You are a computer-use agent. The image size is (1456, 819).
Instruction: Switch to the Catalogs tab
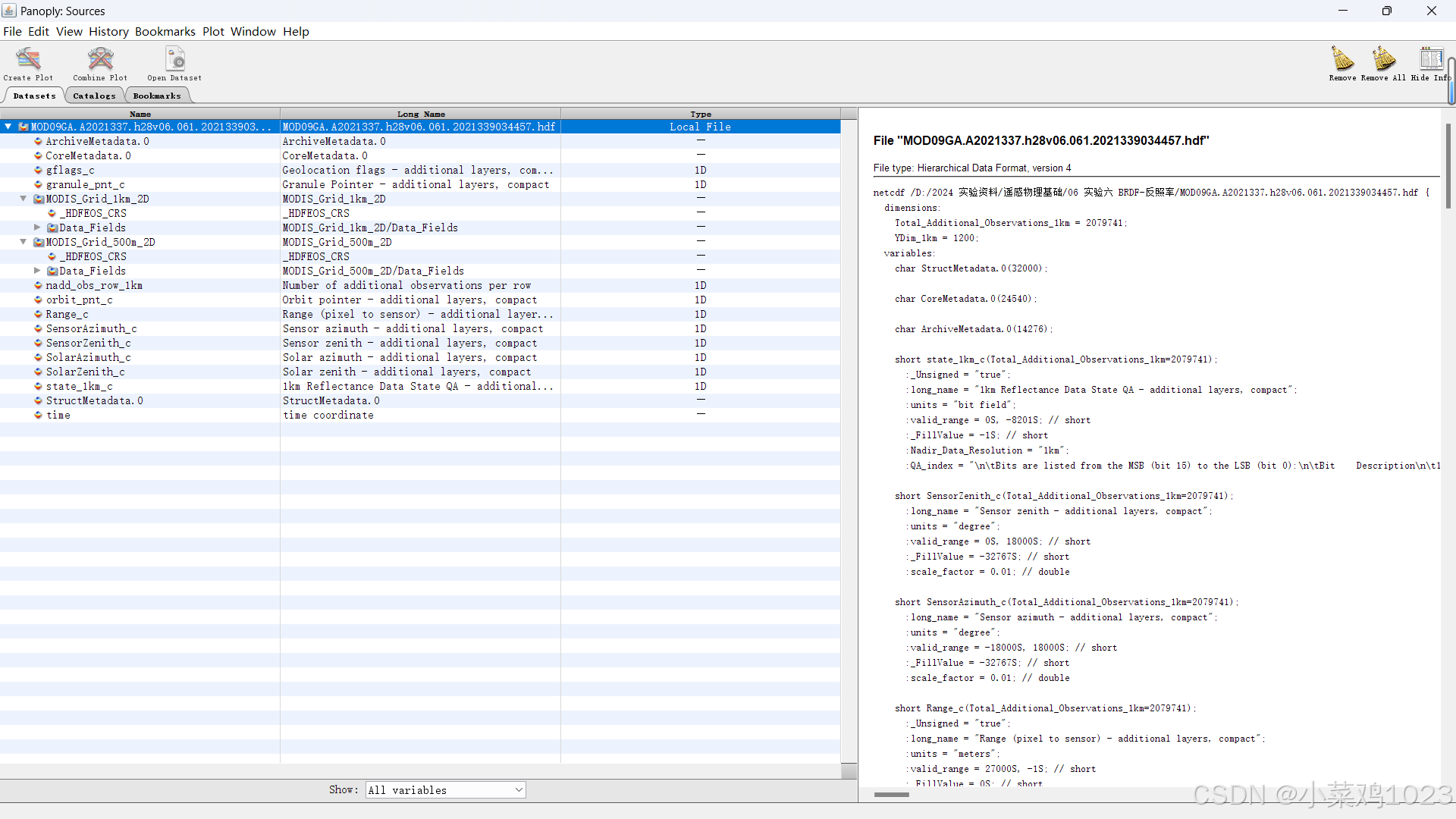point(94,96)
